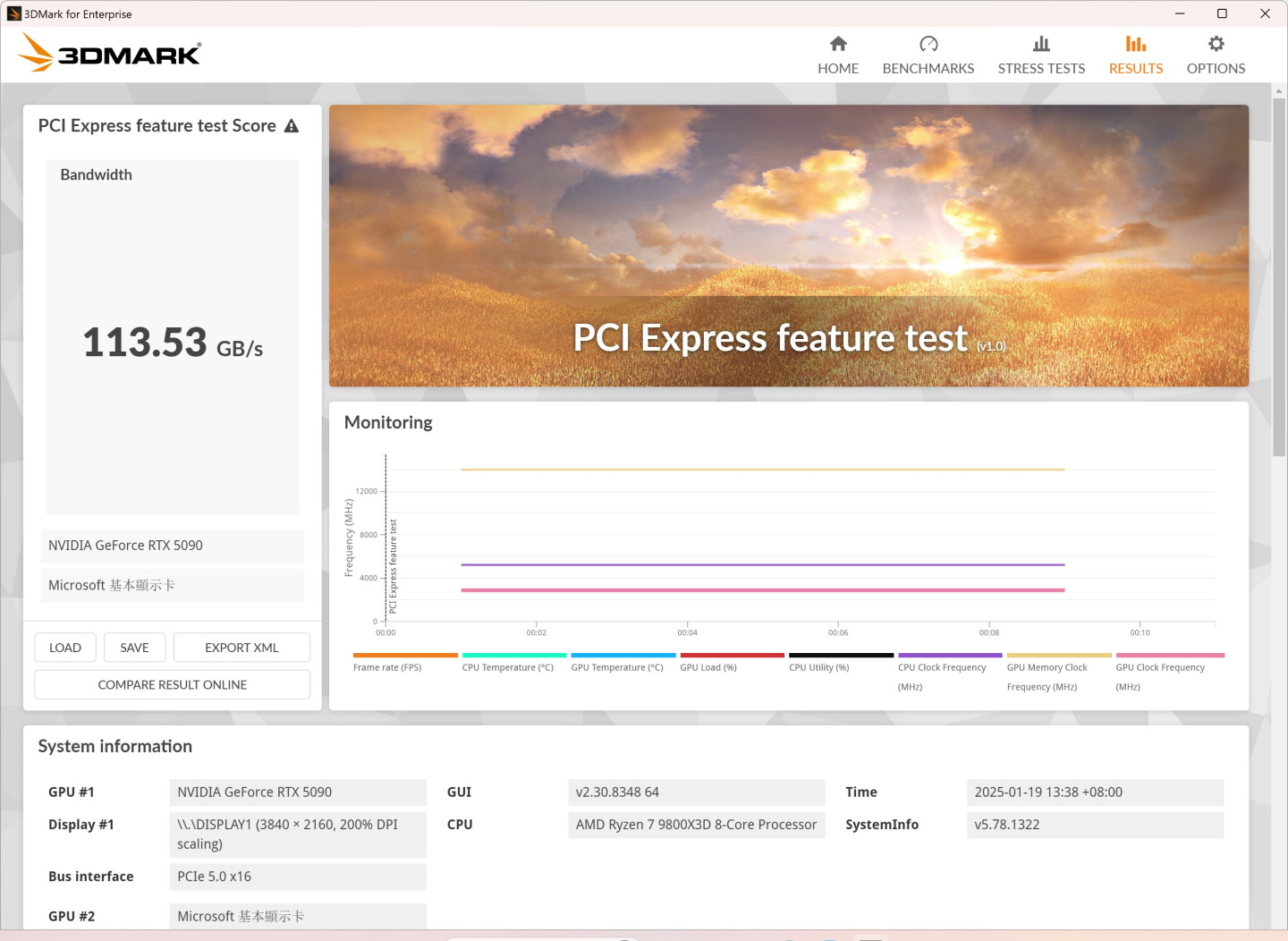This screenshot has width=1288, height=941.
Task: Click the yellow GPU memory clock line
Action: pos(763,469)
